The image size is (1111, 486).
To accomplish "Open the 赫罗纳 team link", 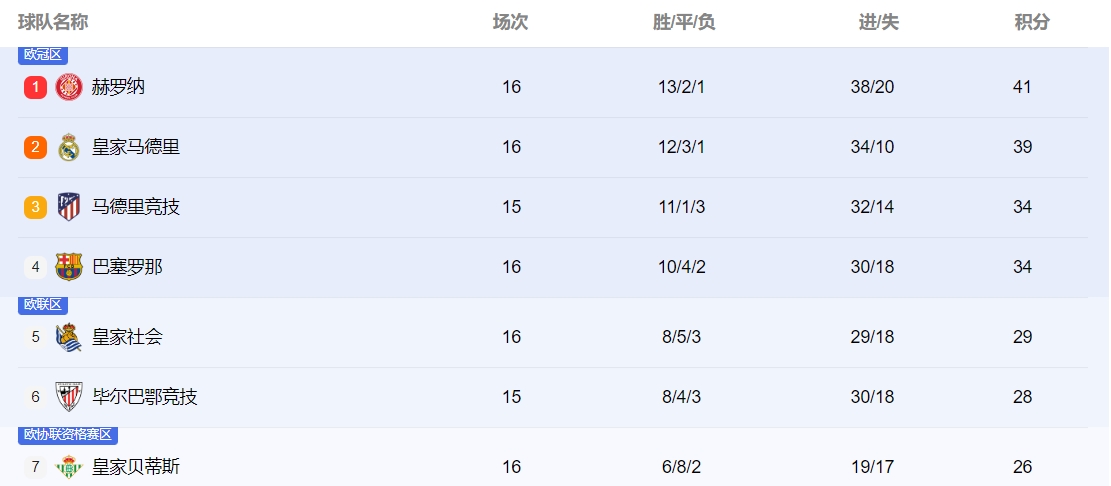I will pyautogui.click(x=118, y=87).
